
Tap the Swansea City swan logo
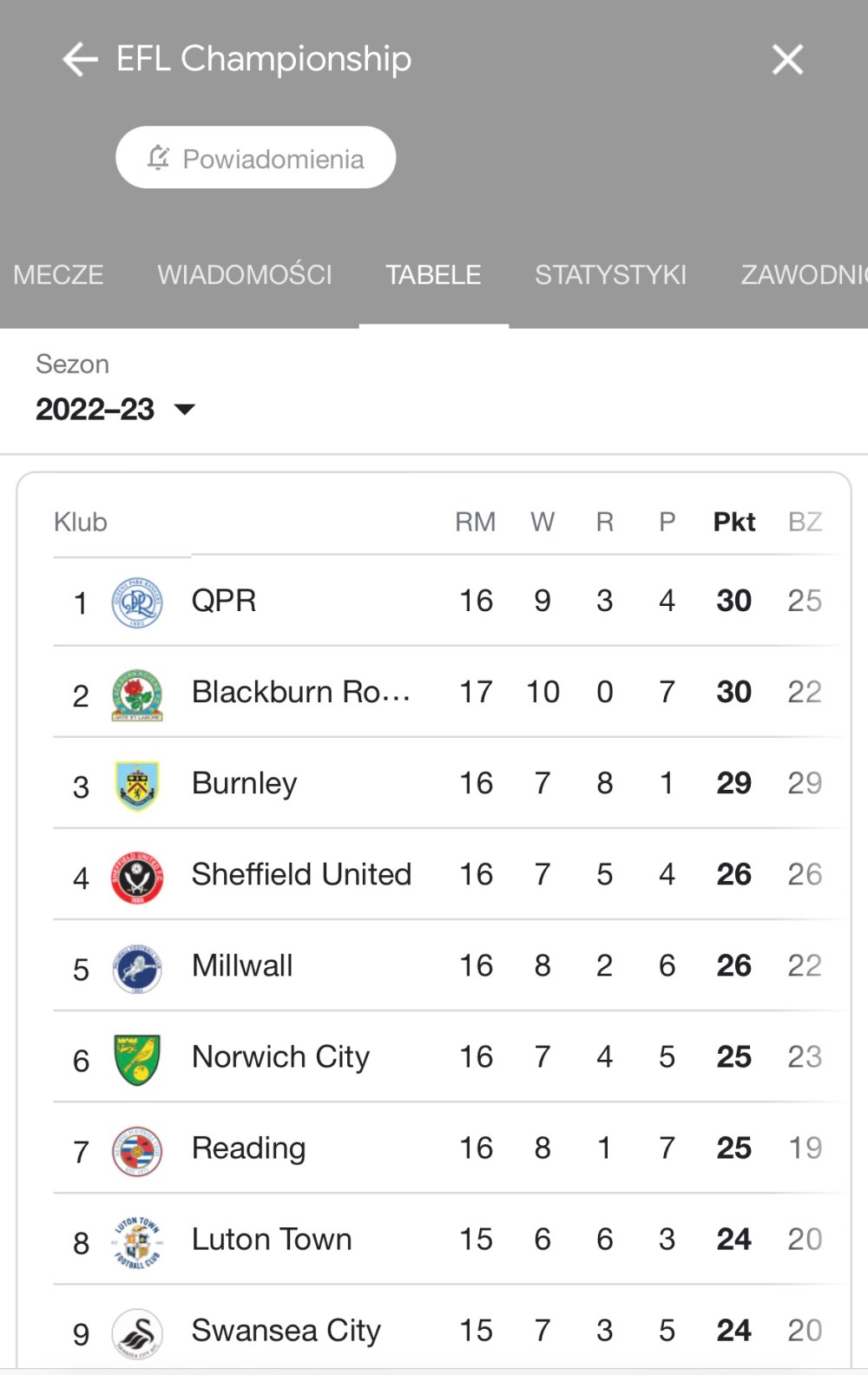pos(137,1332)
